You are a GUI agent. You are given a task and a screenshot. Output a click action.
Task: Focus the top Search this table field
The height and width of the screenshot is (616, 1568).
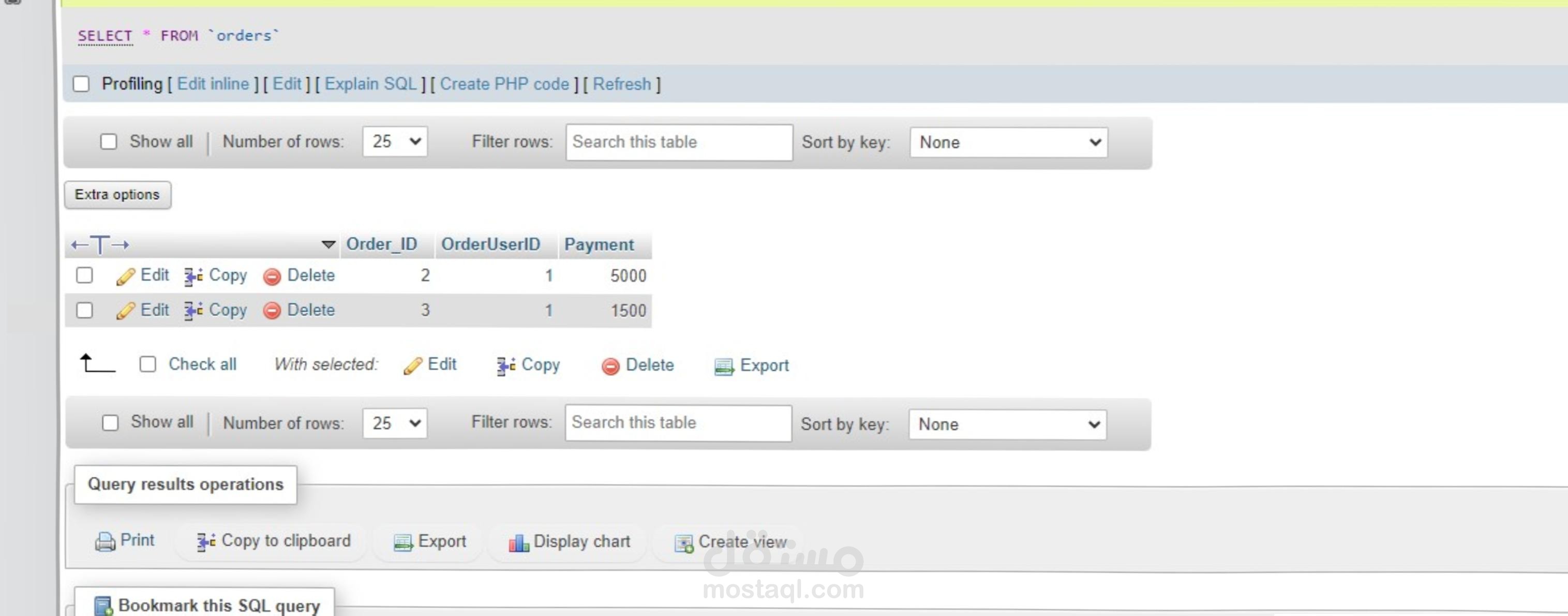tap(678, 142)
